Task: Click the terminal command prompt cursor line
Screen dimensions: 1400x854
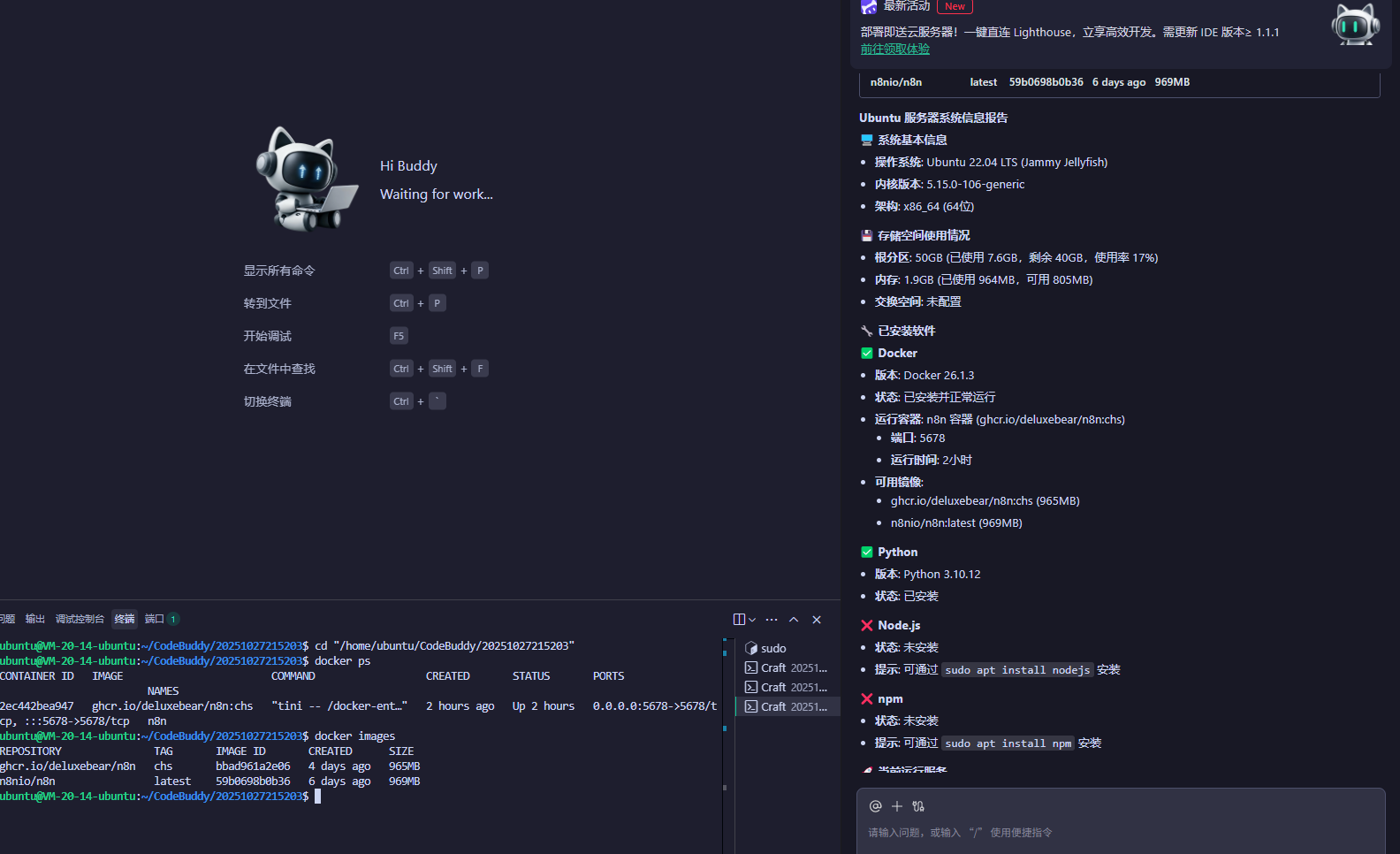Action: pos(160,797)
